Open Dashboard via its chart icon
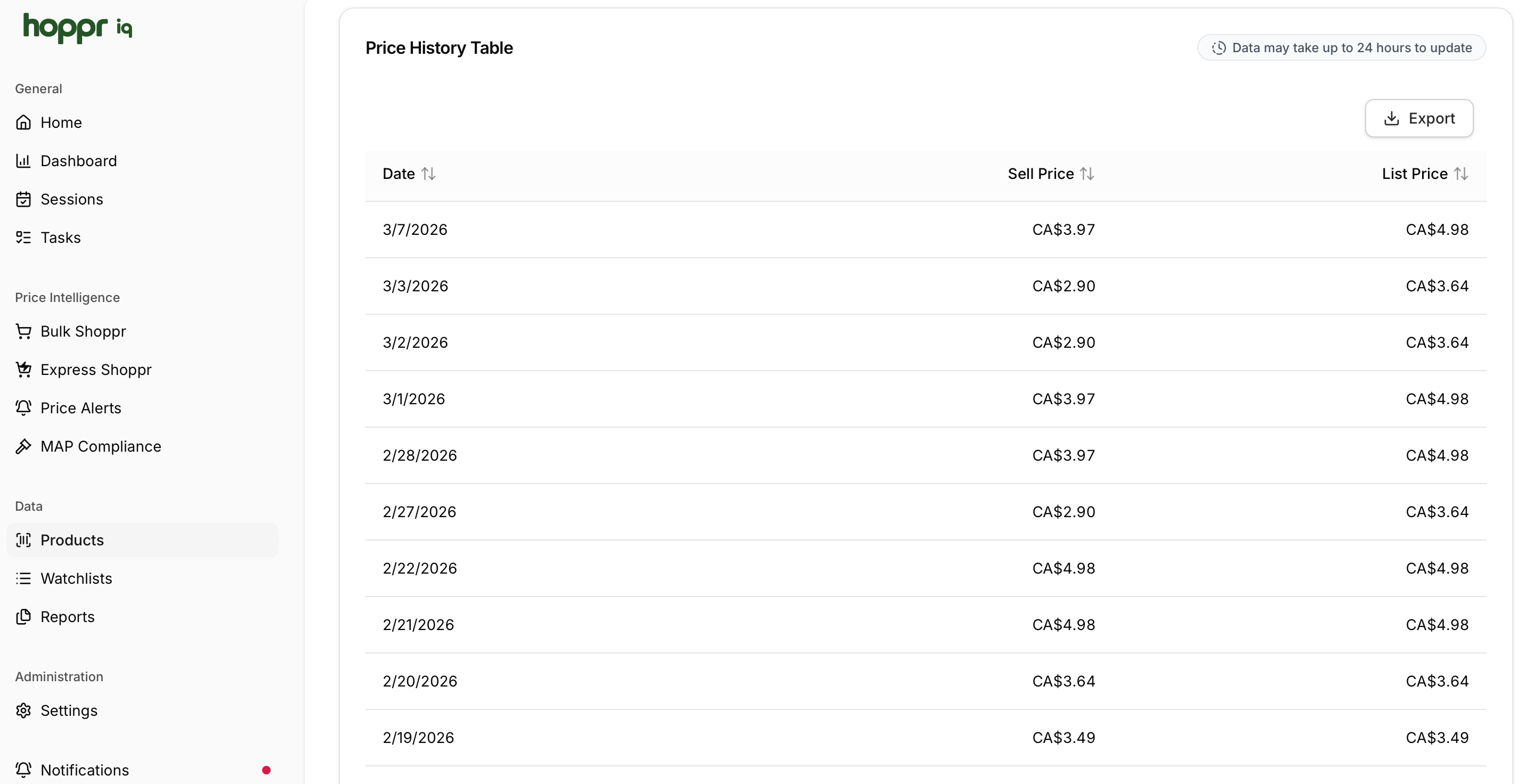 point(23,161)
